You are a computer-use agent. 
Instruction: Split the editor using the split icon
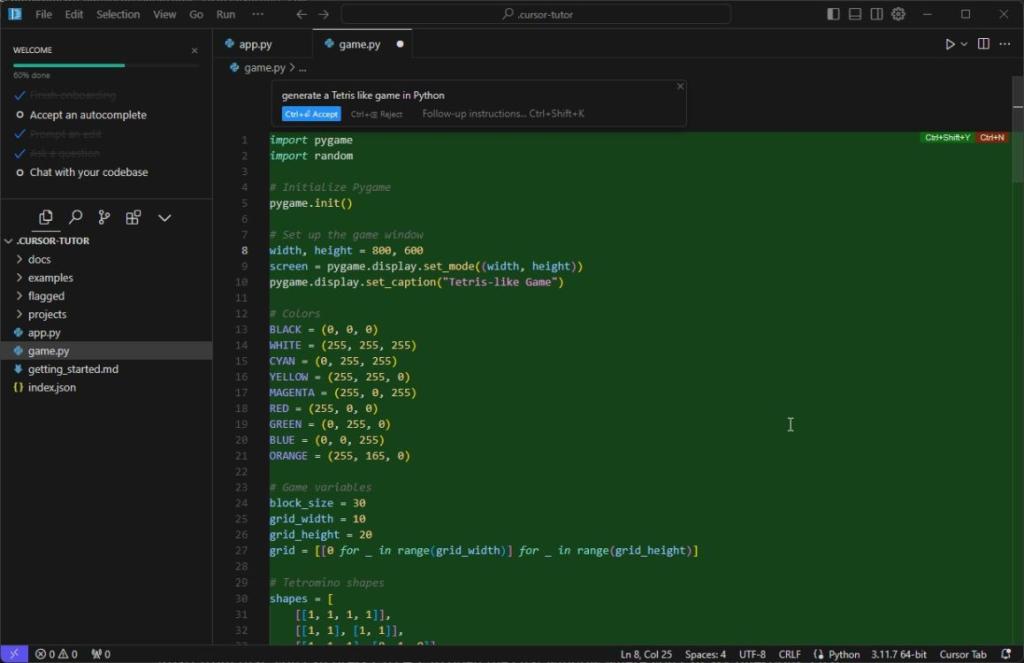[x=983, y=44]
